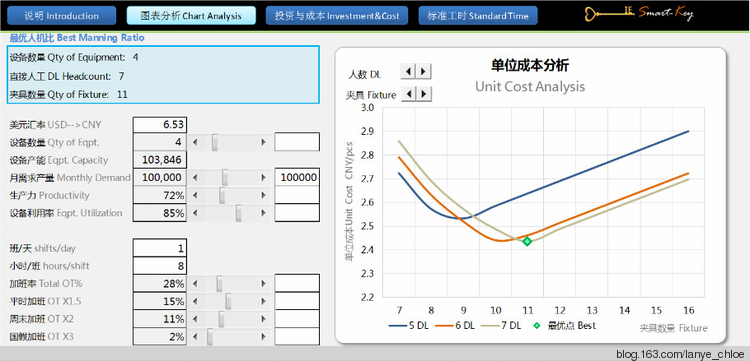Decrease DL headcount with left arrow
The height and width of the screenshot is (361, 750).
(408, 72)
